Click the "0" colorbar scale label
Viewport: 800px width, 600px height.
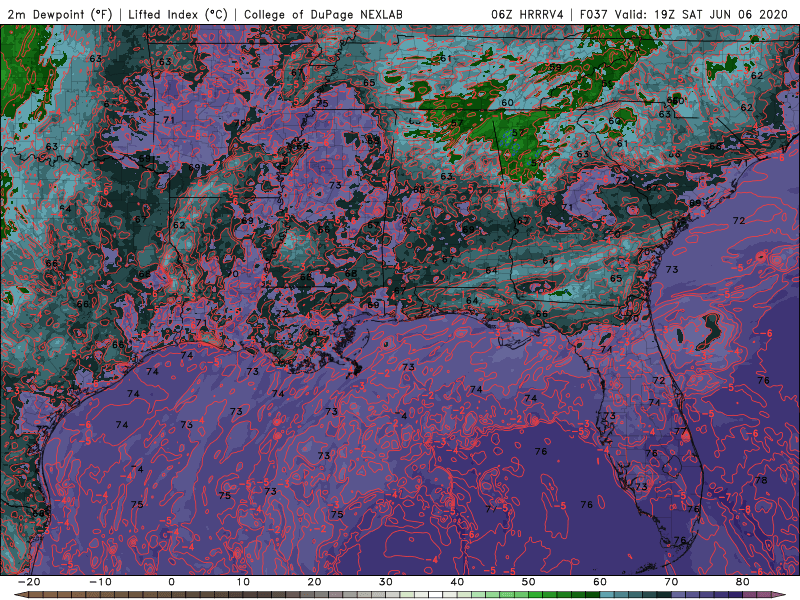[171, 582]
